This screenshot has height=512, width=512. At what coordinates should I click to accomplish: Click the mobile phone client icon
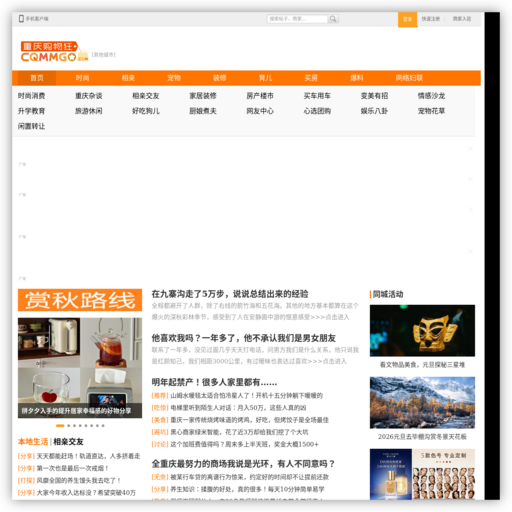[21, 19]
